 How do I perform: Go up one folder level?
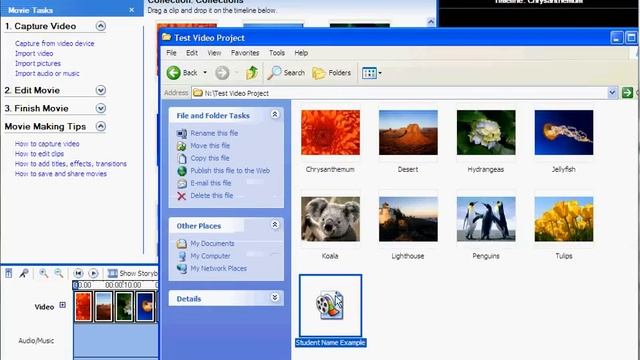click(x=252, y=73)
